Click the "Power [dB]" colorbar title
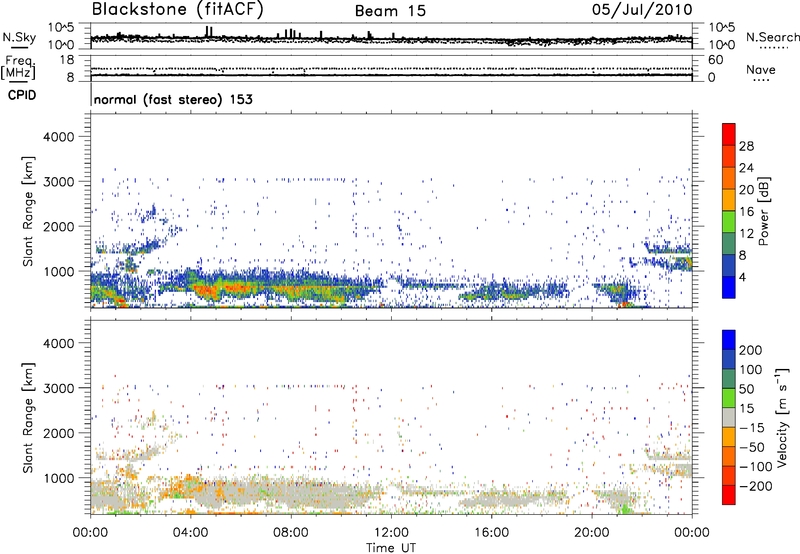Viewport: 800px width, 554px height. click(764, 212)
